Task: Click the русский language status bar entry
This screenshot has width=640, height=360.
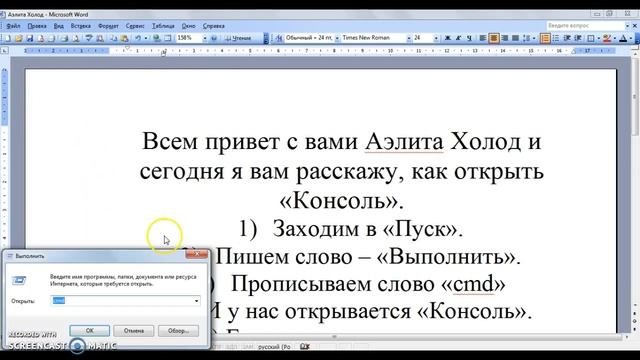Action: pyautogui.click(x=273, y=347)
